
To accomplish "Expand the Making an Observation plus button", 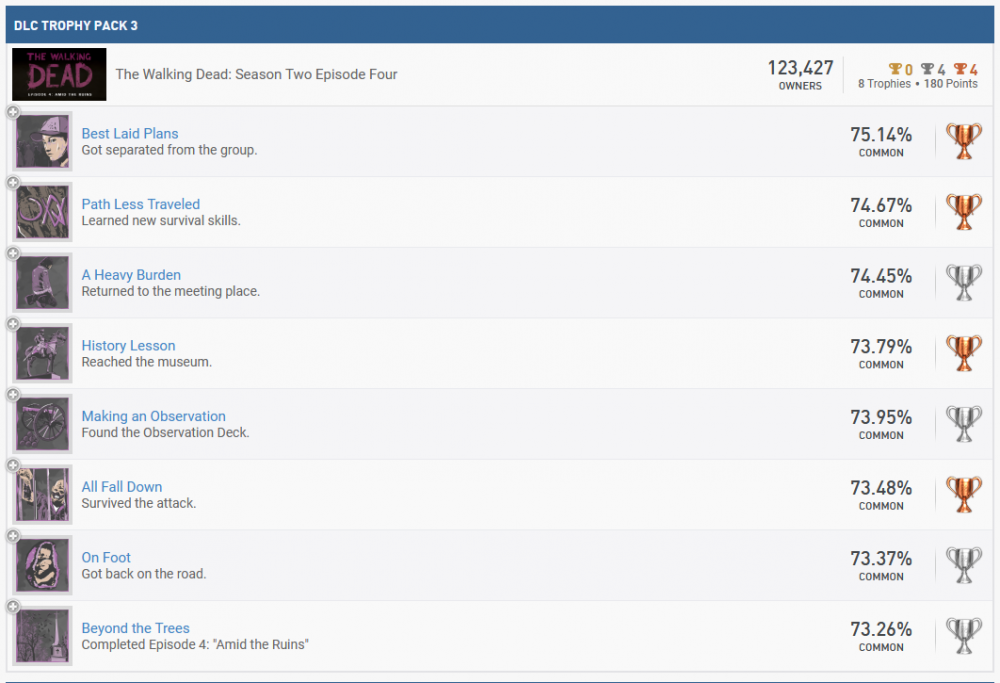I will click(x=13, y=396).
